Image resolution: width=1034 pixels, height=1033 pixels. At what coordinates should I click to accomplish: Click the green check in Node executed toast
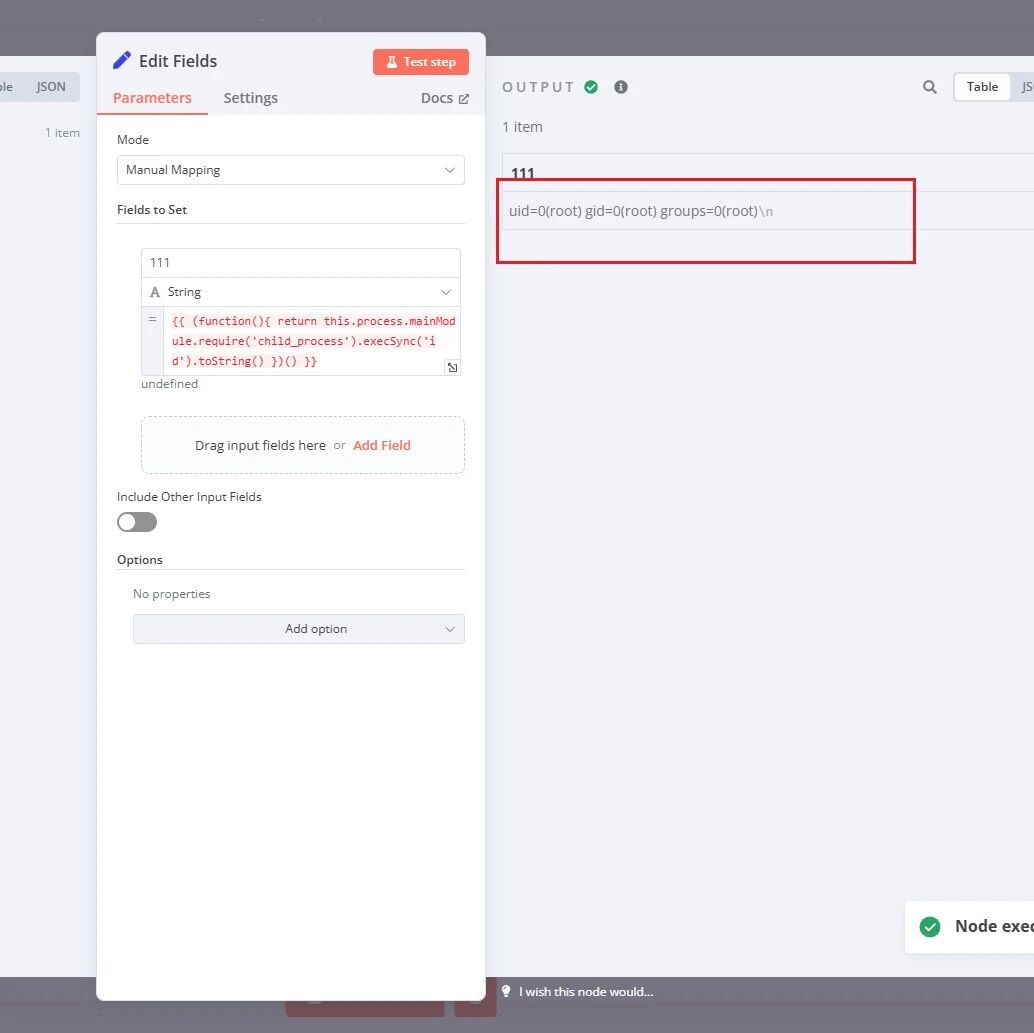coord(930,927)
